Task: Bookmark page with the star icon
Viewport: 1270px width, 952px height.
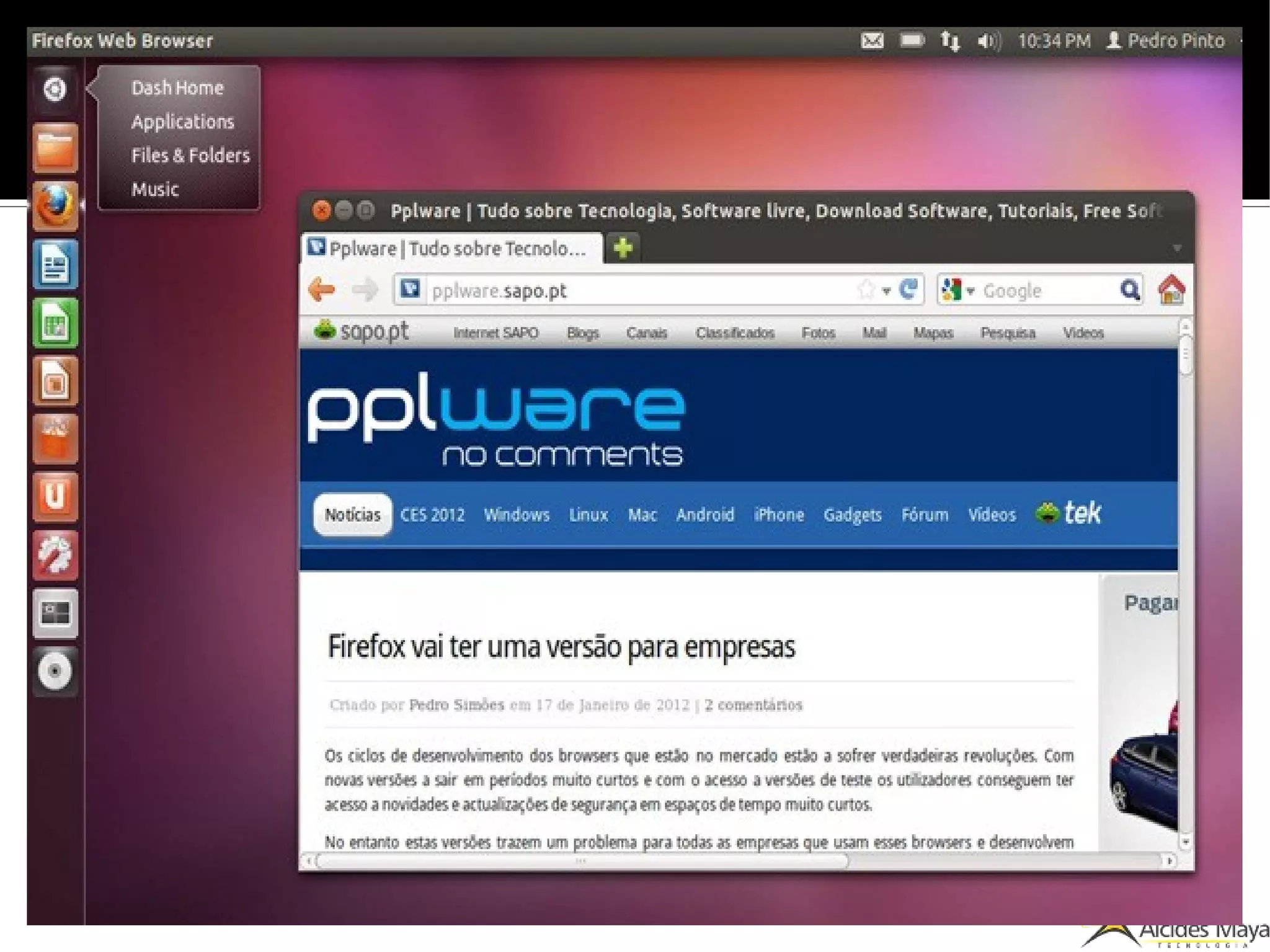Action: coord(866,290)
